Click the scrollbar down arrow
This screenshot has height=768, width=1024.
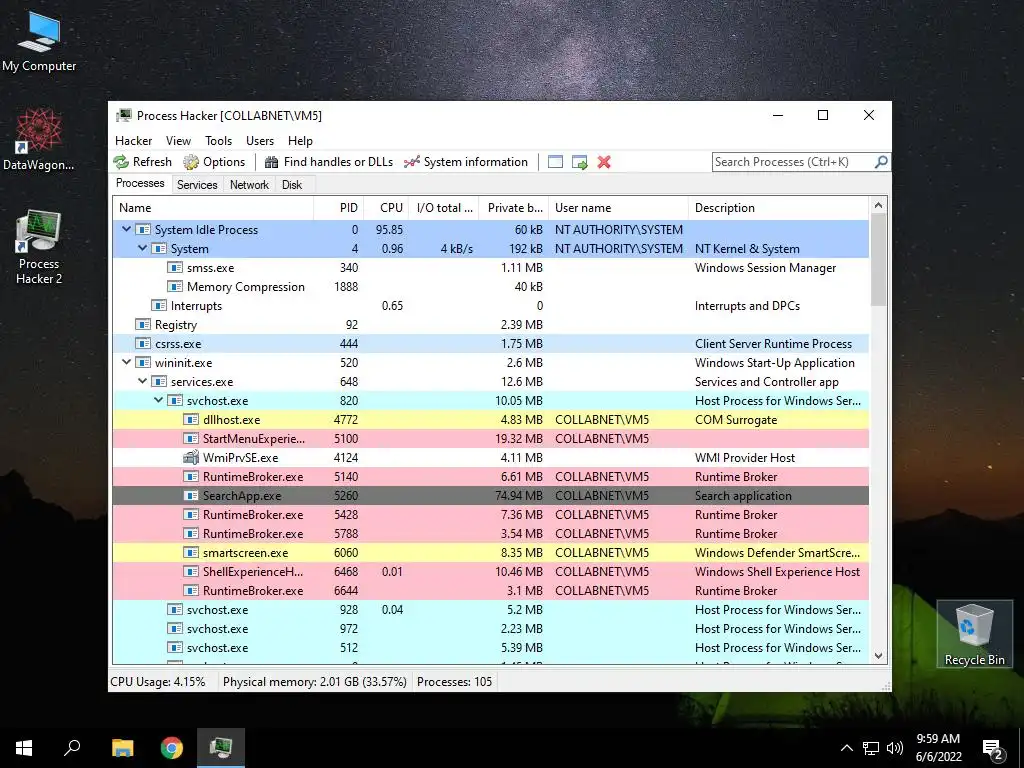point(878,656)
